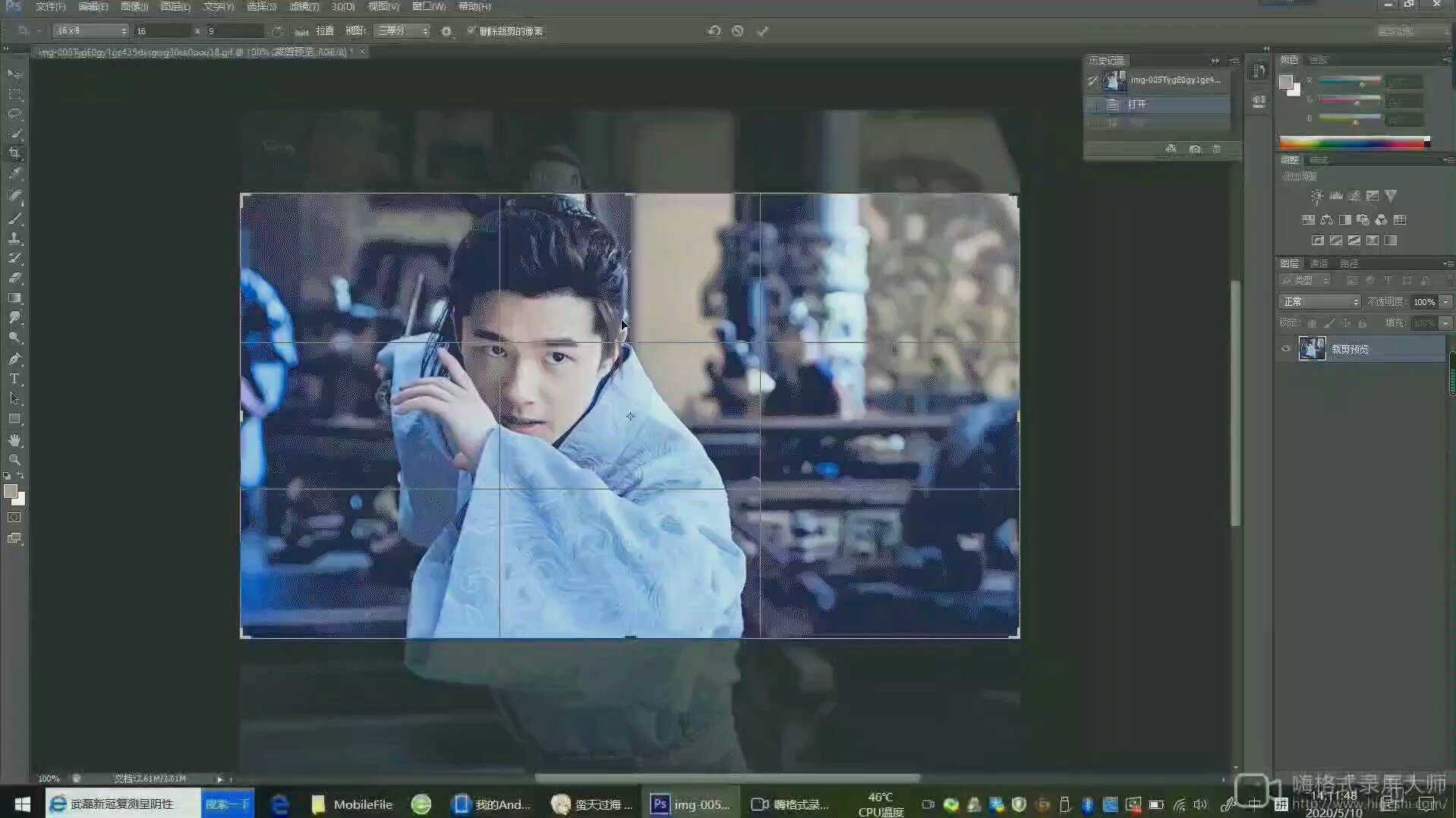Toggle lock all on layer

pyautogui.click(x=1363, y=323)
